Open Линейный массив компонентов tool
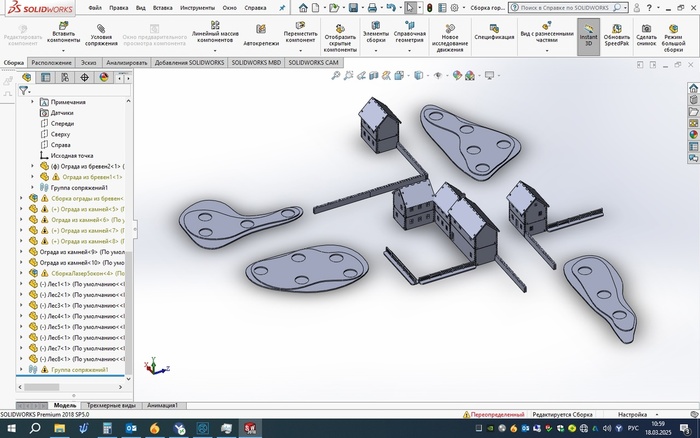Viewport: 700px width, 438px height. pos(214,27)
